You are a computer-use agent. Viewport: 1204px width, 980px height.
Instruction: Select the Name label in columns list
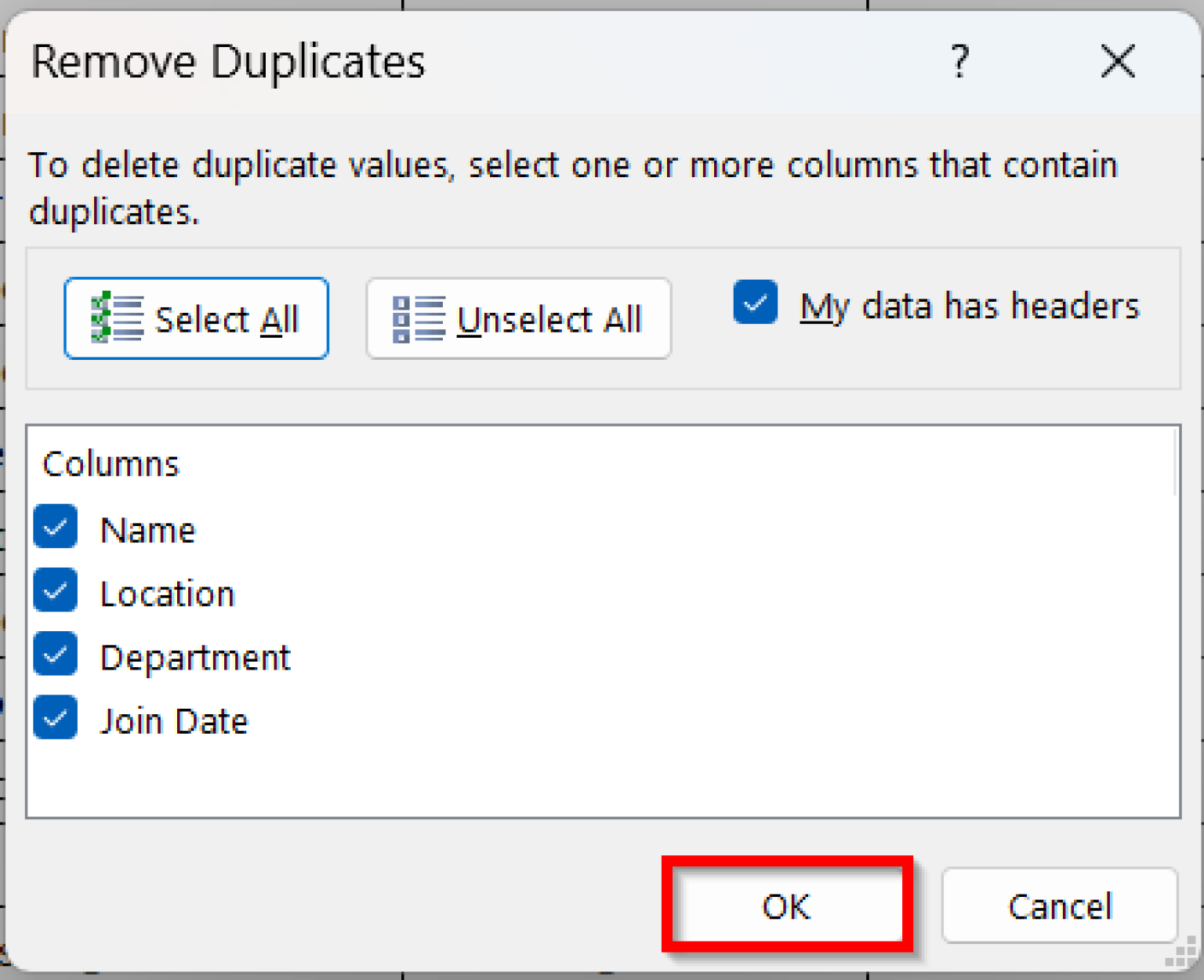coord(148,531)
